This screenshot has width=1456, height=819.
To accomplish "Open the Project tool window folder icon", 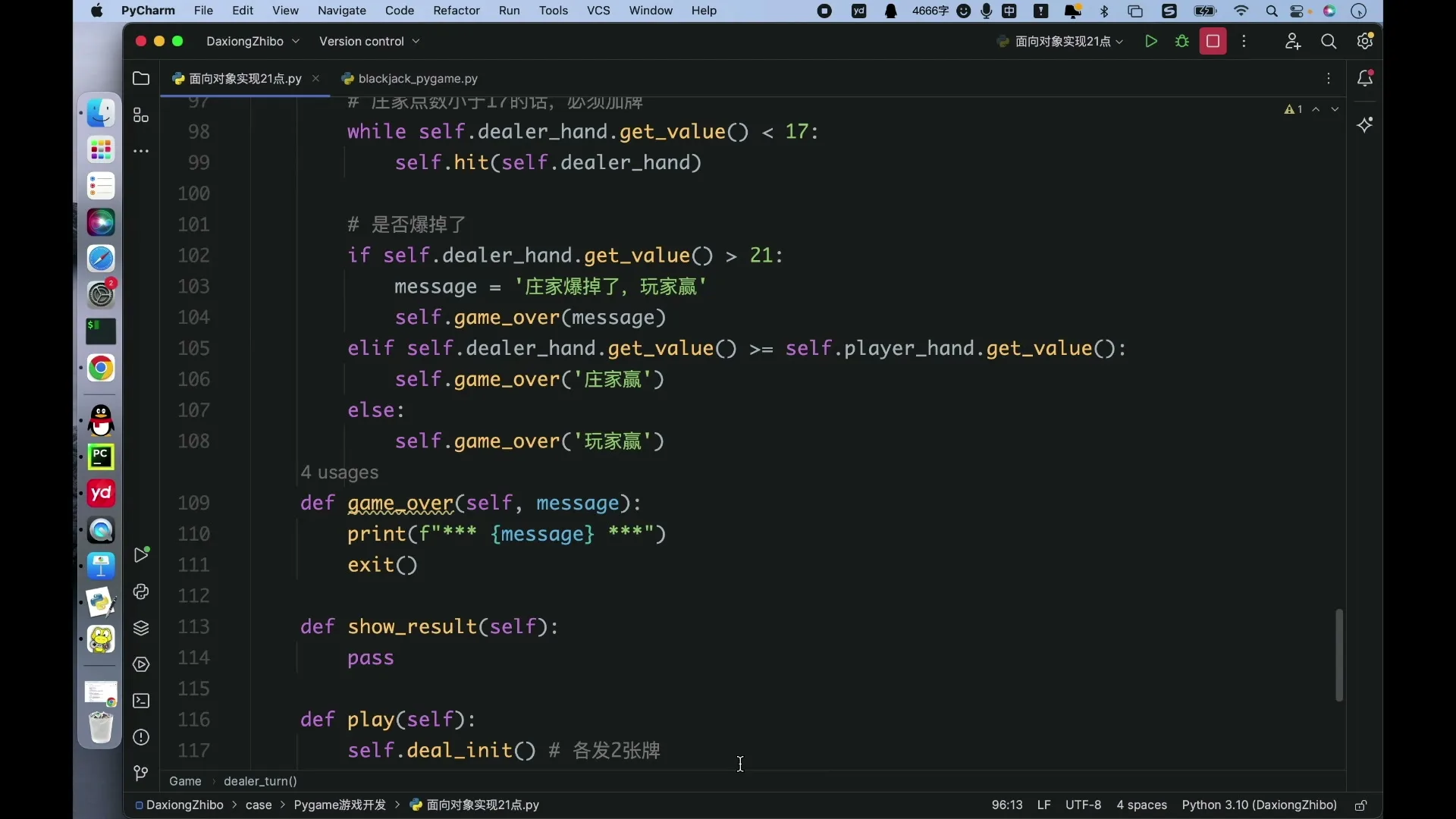I will [141, 78].
